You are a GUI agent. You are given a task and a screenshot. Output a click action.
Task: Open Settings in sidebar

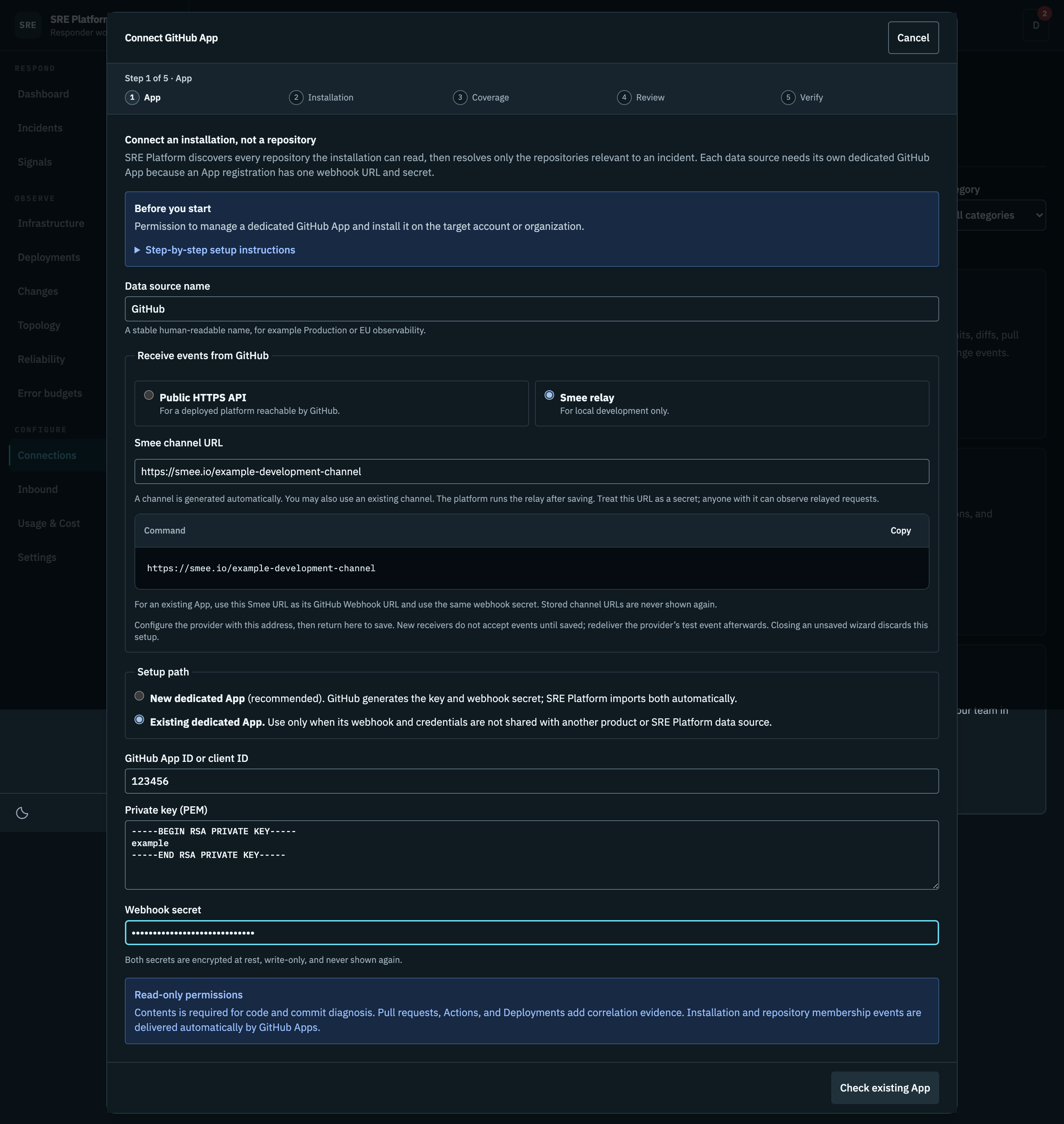pyautogui.click(x=37, y=558)
